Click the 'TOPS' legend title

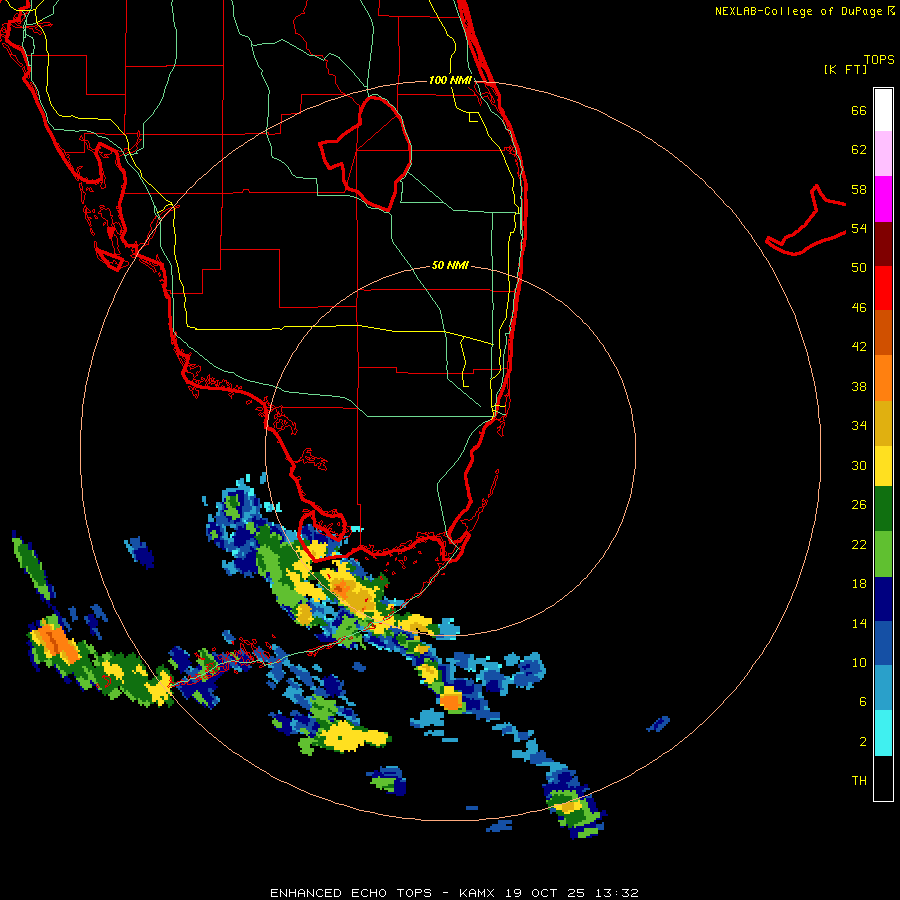point(879,59)
